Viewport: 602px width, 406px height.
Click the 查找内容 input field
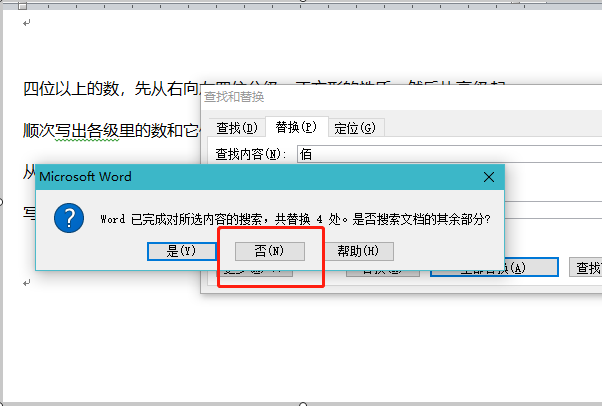449,154
